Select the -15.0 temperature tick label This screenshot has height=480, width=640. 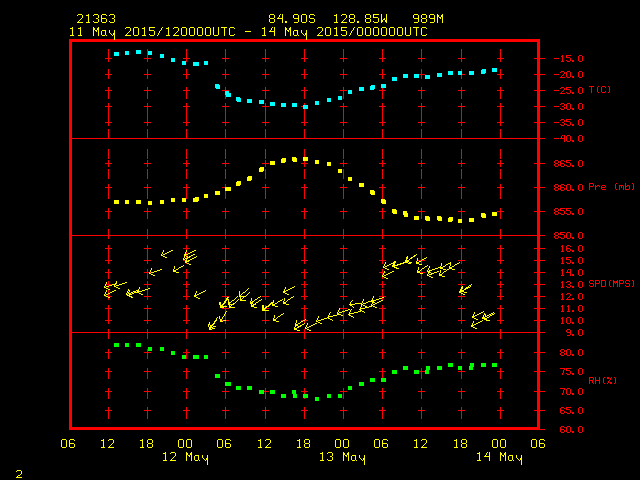pos(569,59)
